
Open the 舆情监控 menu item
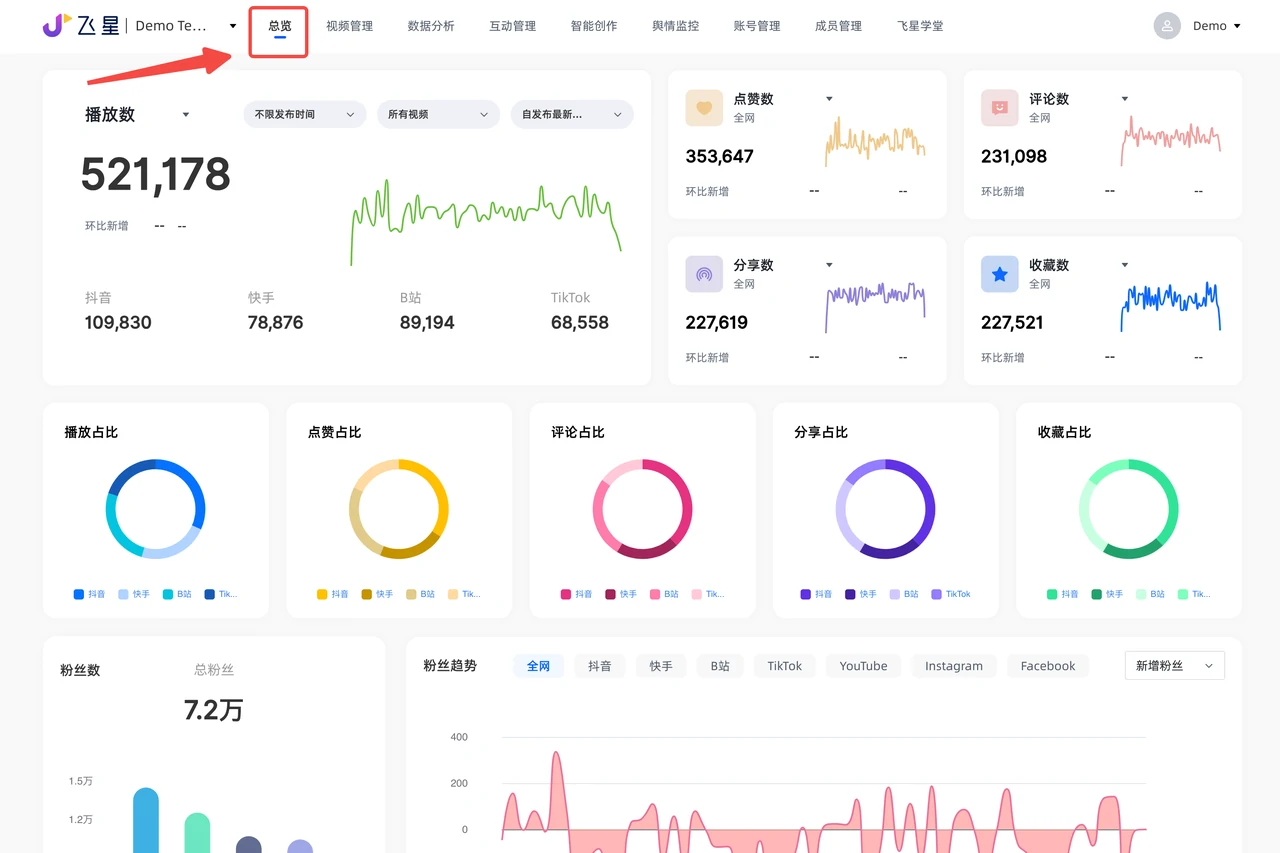675,25
